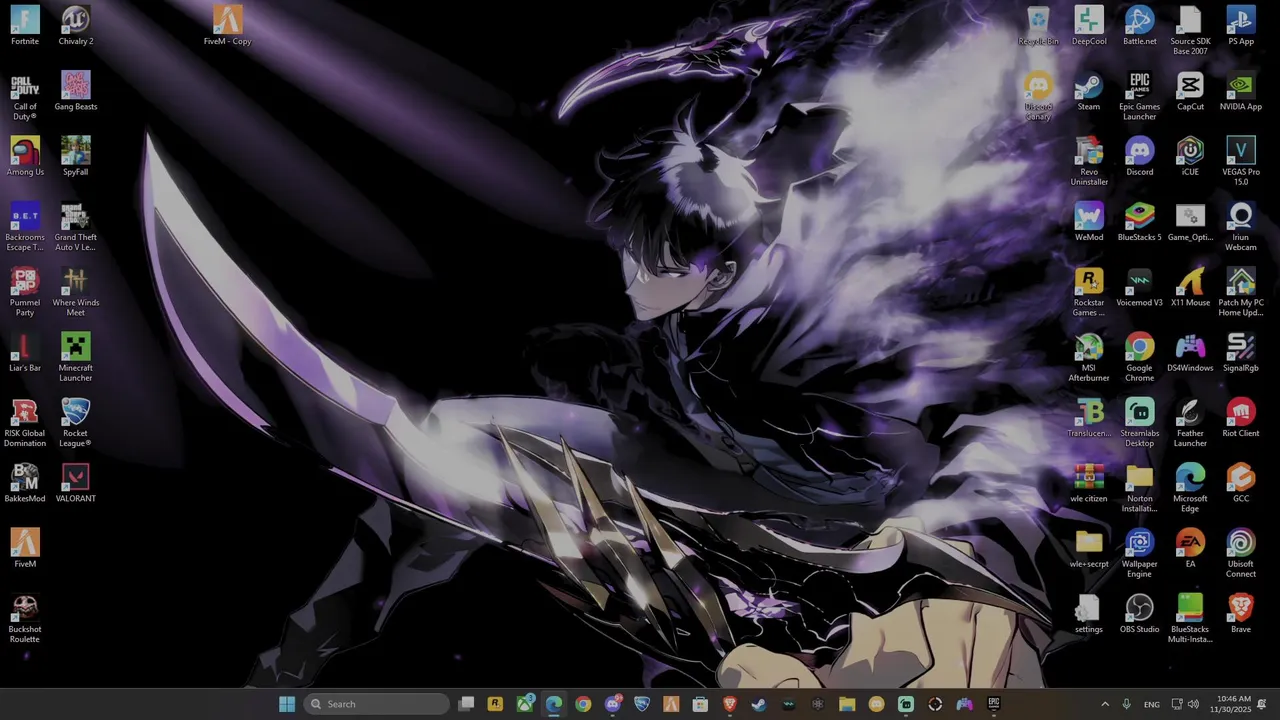
Task: Select the VALORANT desktop icon
Action: click(76, 484)
